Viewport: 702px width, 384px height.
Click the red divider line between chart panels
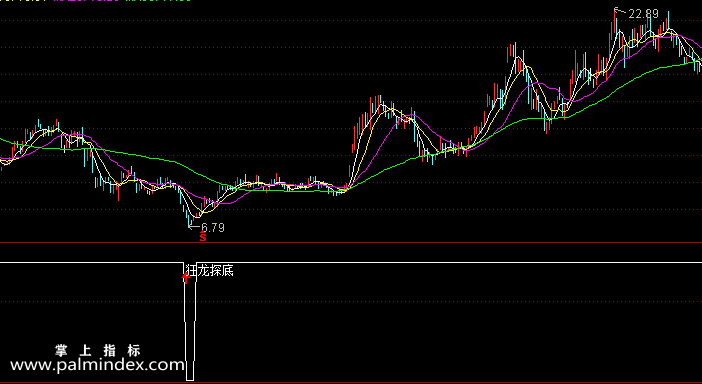[351, 243]
